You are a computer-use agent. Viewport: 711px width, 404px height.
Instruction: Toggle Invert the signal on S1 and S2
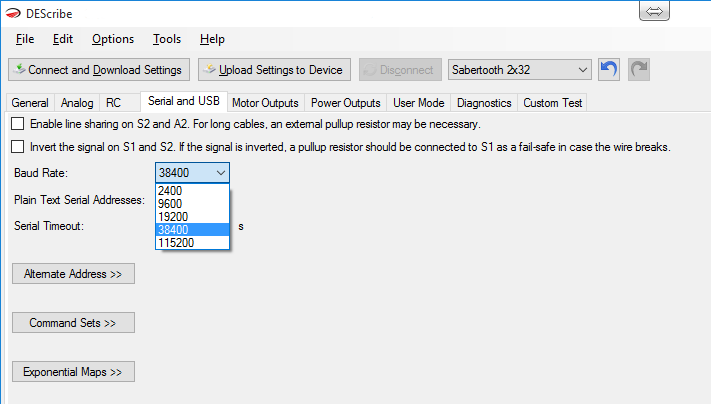tap(18, 147)
